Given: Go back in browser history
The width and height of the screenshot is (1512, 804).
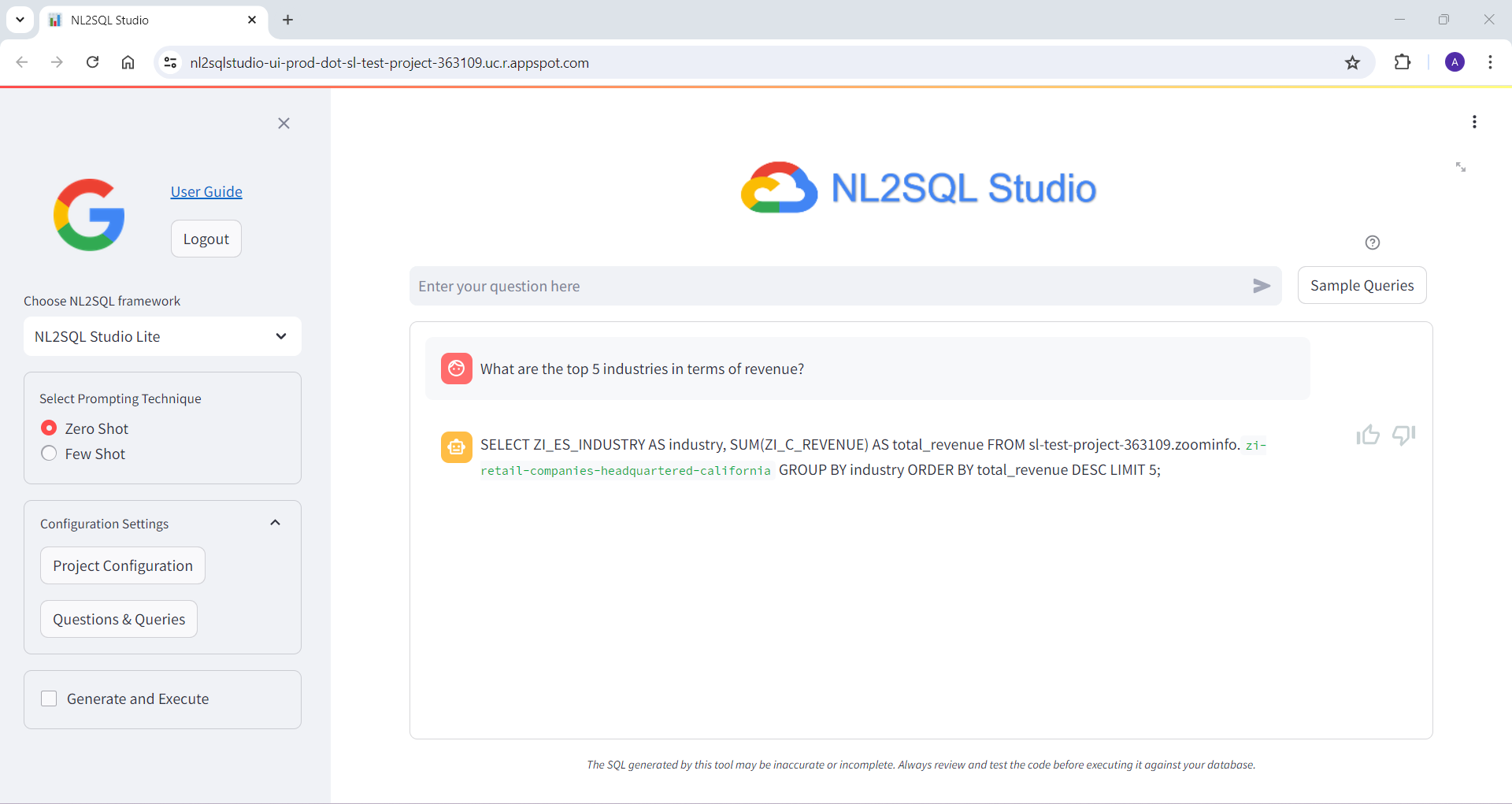Looking at the screenshot, I should pos(22,62).
